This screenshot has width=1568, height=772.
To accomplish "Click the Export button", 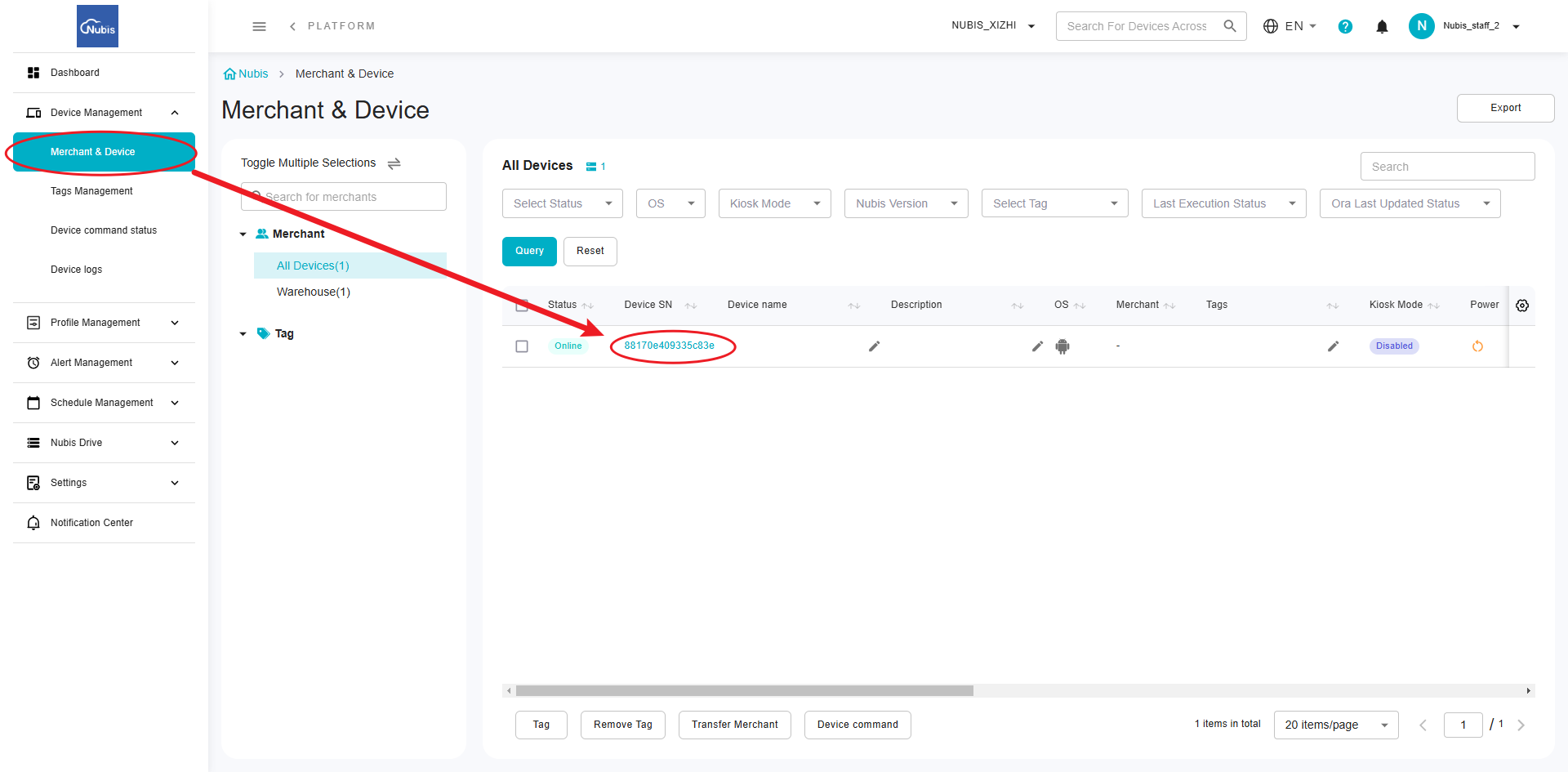I will tap(1505, 108).
